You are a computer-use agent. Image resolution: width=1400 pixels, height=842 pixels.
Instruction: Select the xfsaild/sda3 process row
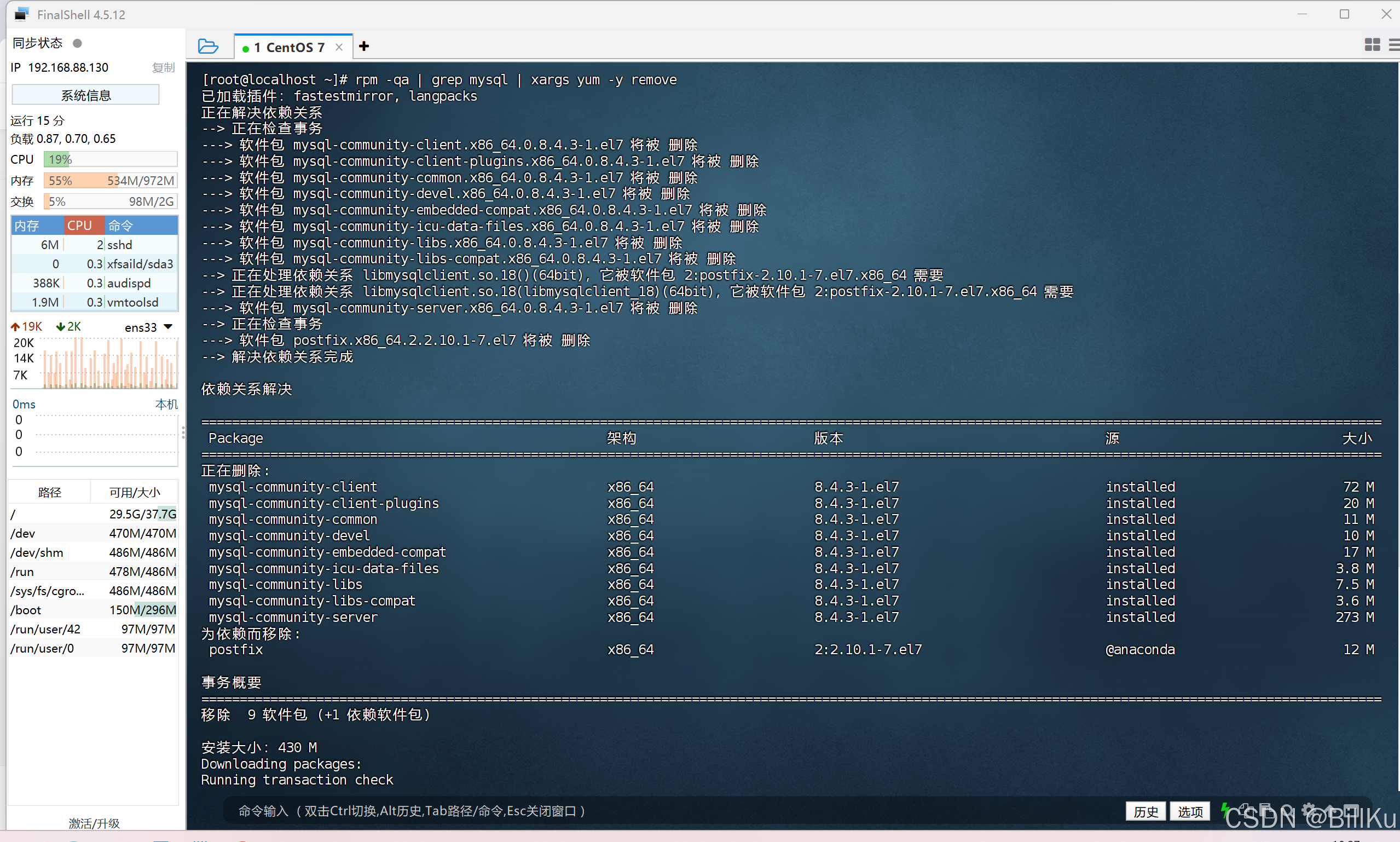[95, 264]
